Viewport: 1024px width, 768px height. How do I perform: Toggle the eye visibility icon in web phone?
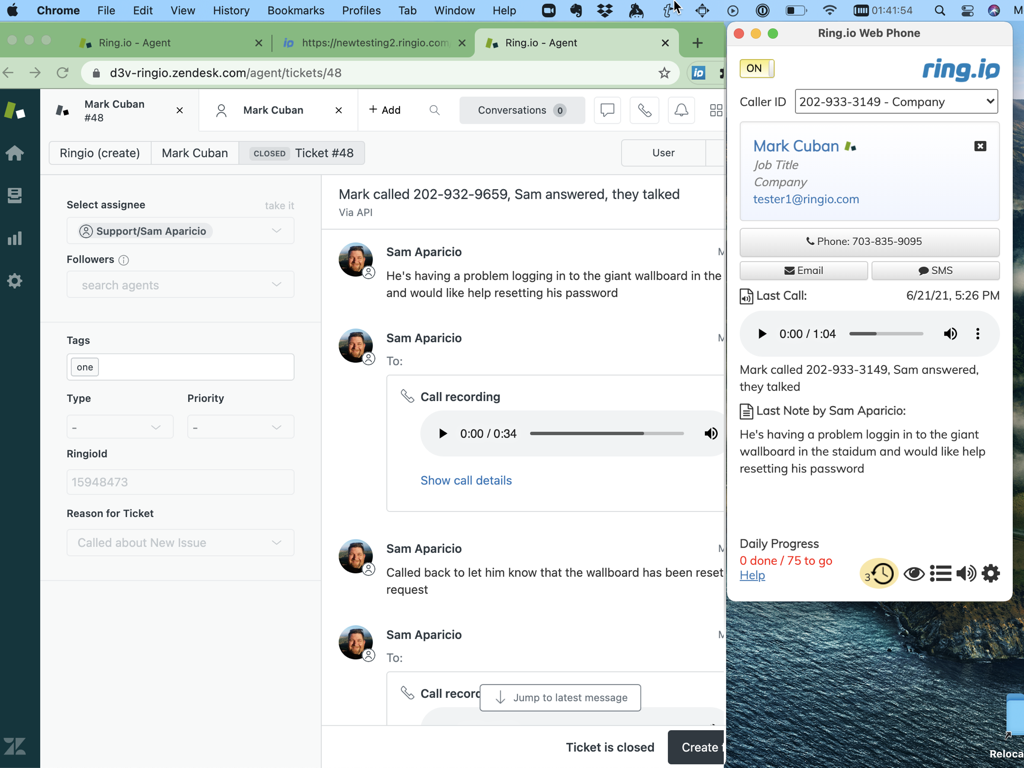click(x=914, y=573)
